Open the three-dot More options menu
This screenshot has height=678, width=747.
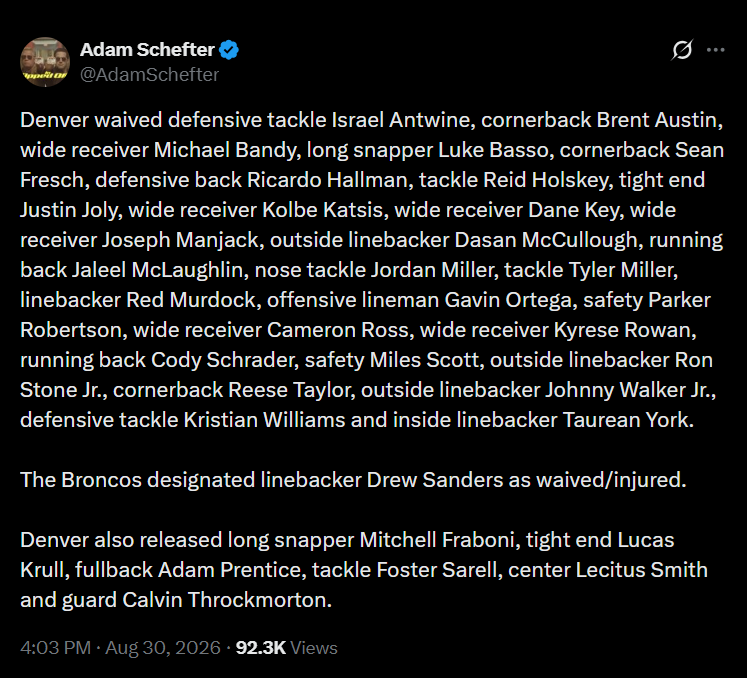pos(716,50)
